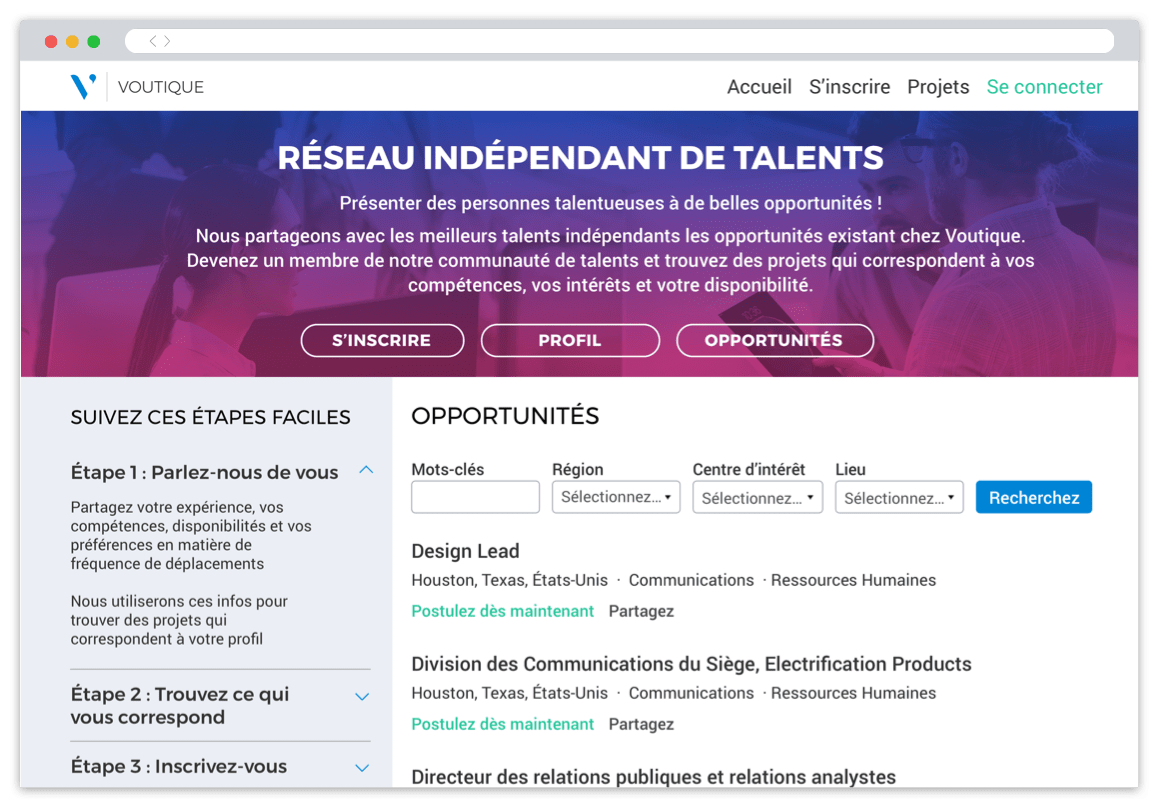Expand Étape 3 : Inscrivez-vous

click(x=362, y=768)
